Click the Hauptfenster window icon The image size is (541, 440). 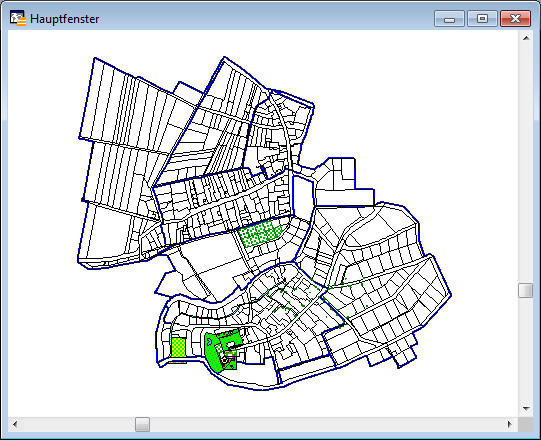(x=18, y=18)
